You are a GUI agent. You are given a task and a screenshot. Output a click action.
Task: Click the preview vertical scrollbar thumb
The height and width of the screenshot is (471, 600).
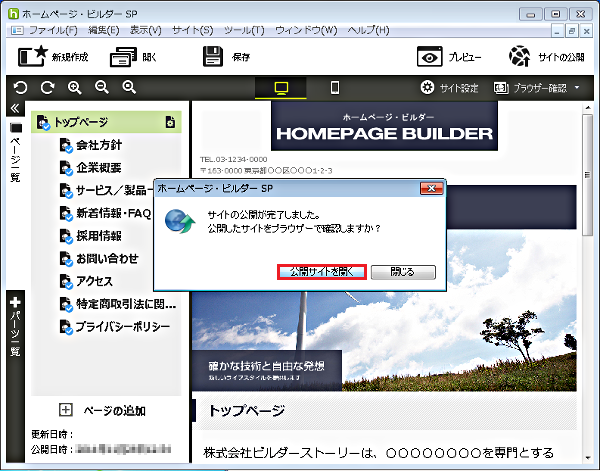(x=587, y=175)
